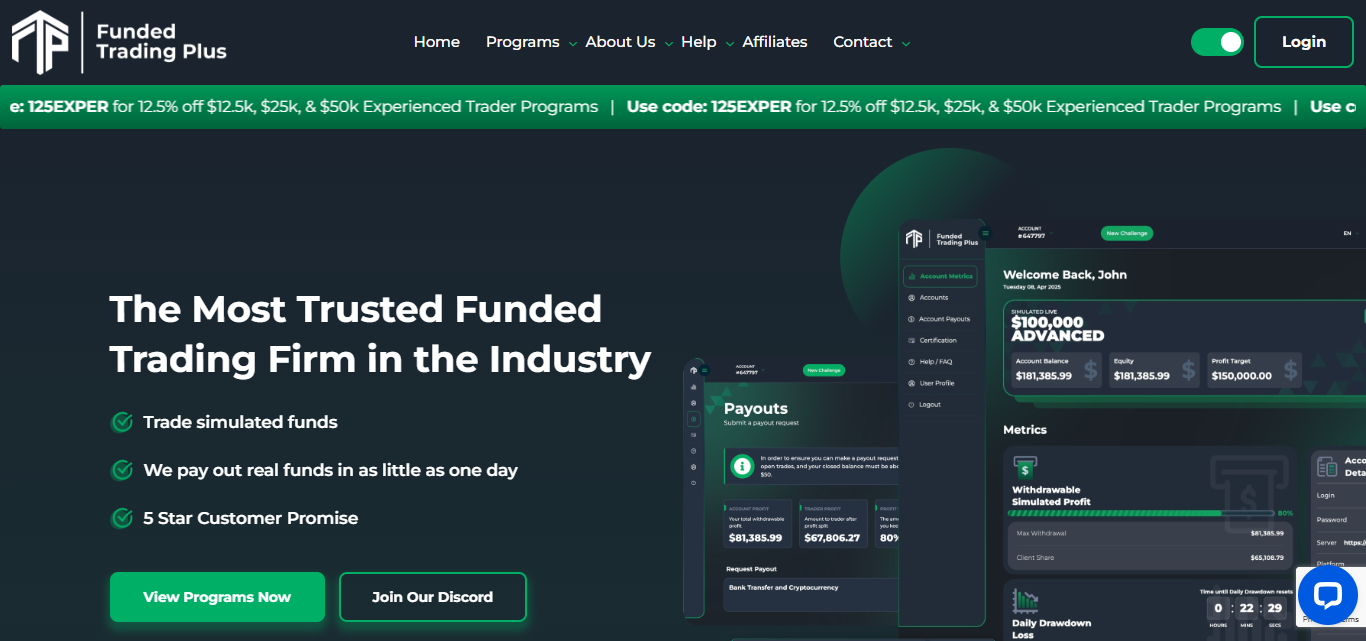Open About Us menu item
Image resolution: width=1366 pixels, height=641 pixels.
620,42
